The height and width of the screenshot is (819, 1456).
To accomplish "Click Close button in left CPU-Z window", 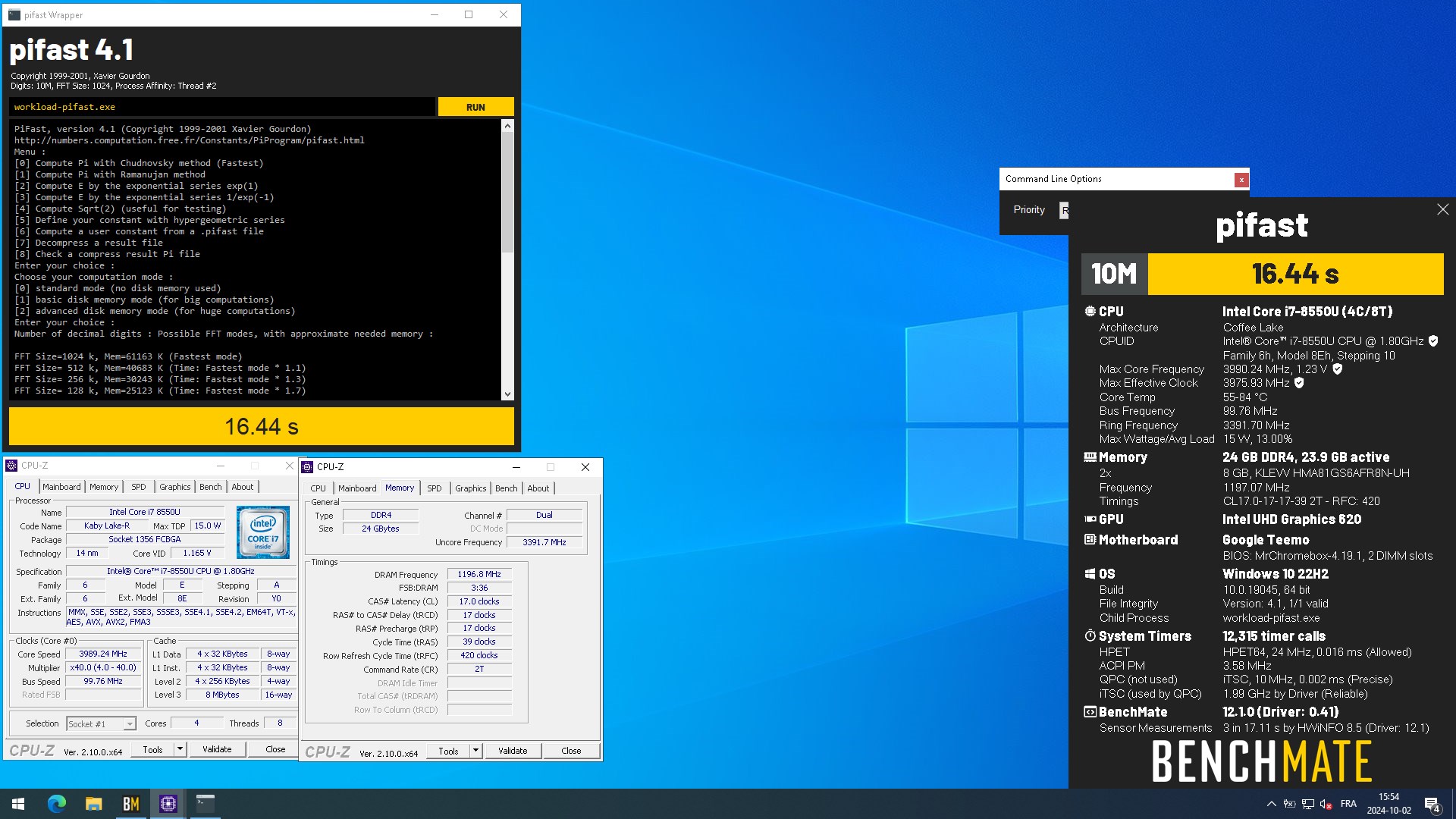I will (275, 749).
